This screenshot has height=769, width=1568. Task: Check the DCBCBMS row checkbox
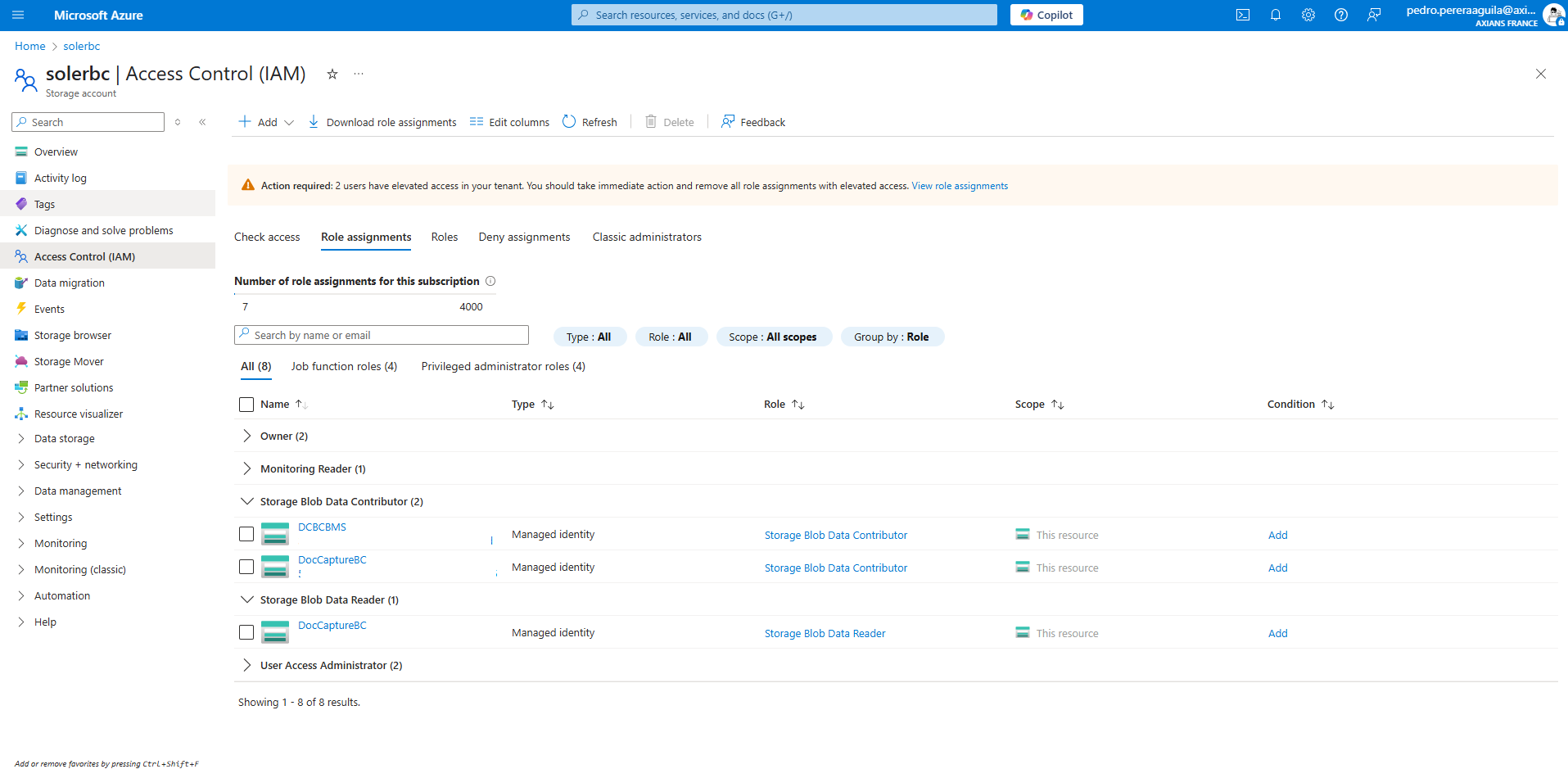pos(246,534)
